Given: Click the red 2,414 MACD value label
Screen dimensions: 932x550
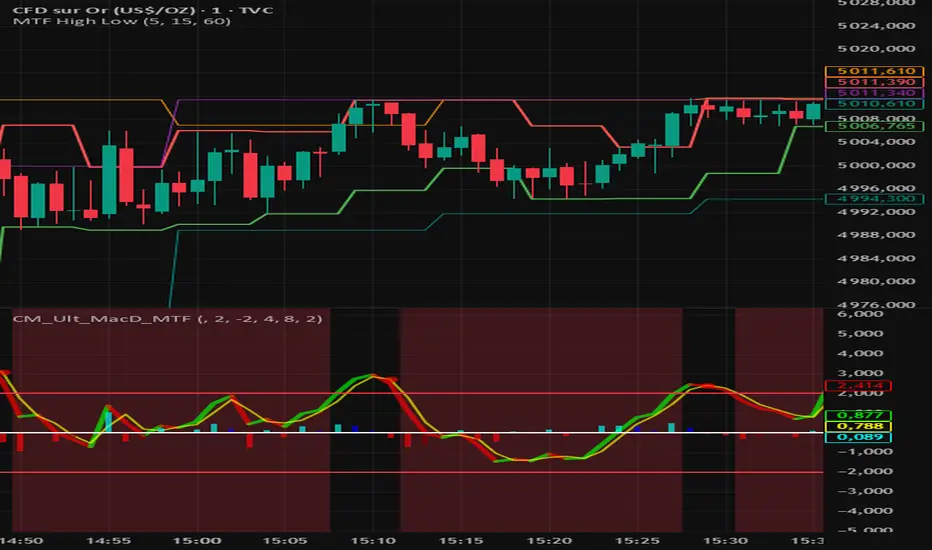Looking at the screenshot, I should click(858, 386).
